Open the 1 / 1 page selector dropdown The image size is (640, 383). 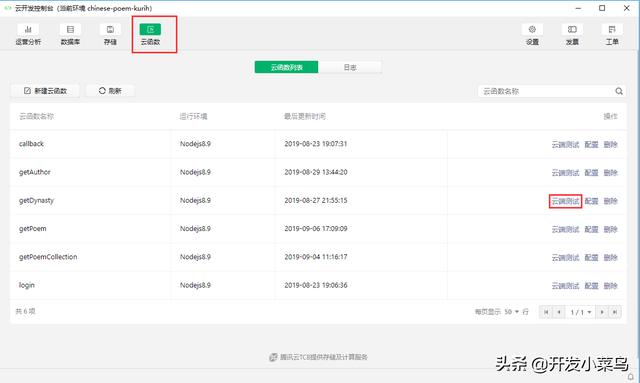click(580, 312)
